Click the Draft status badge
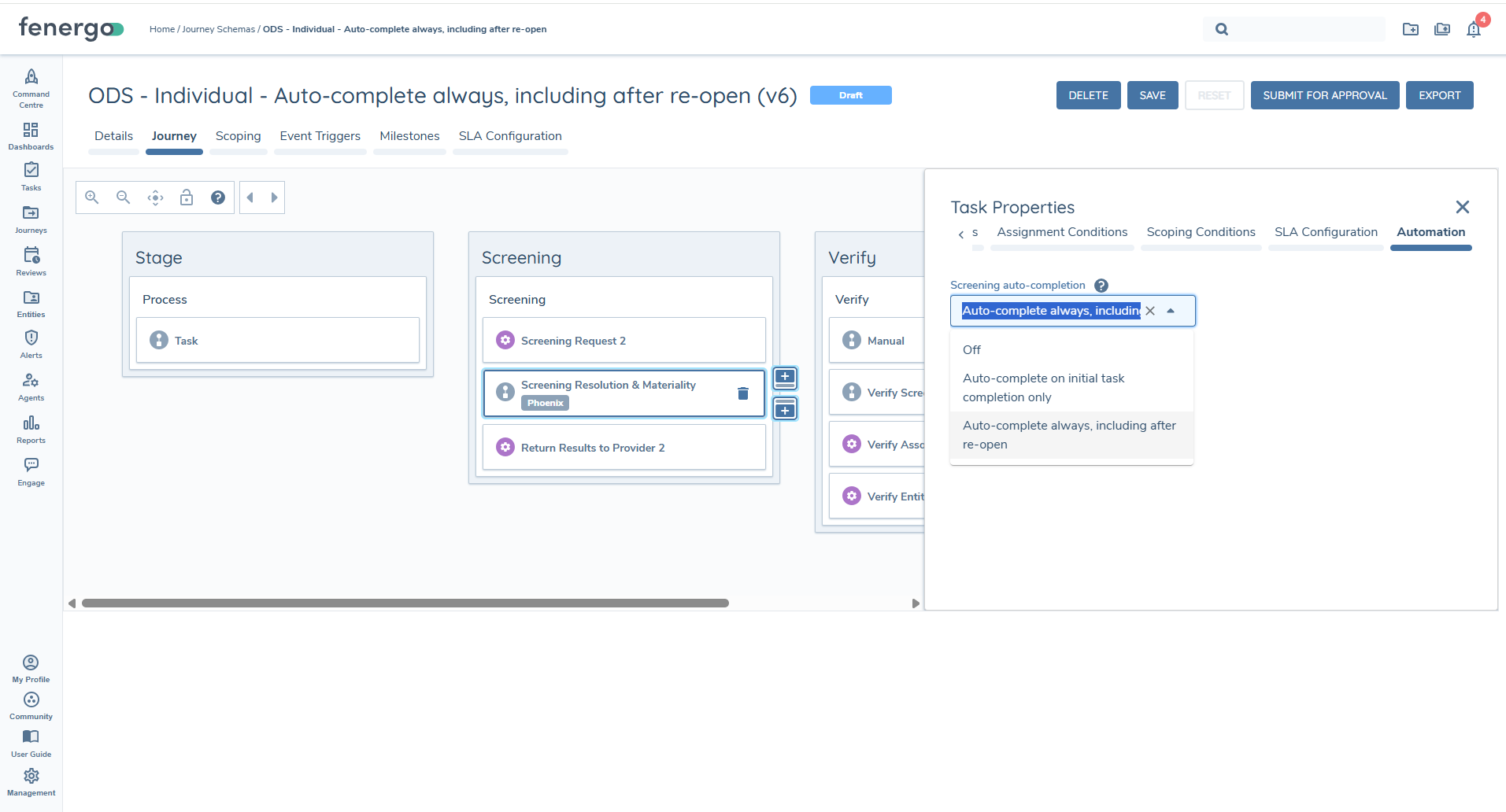1506x812 pixels. (850, 95)
